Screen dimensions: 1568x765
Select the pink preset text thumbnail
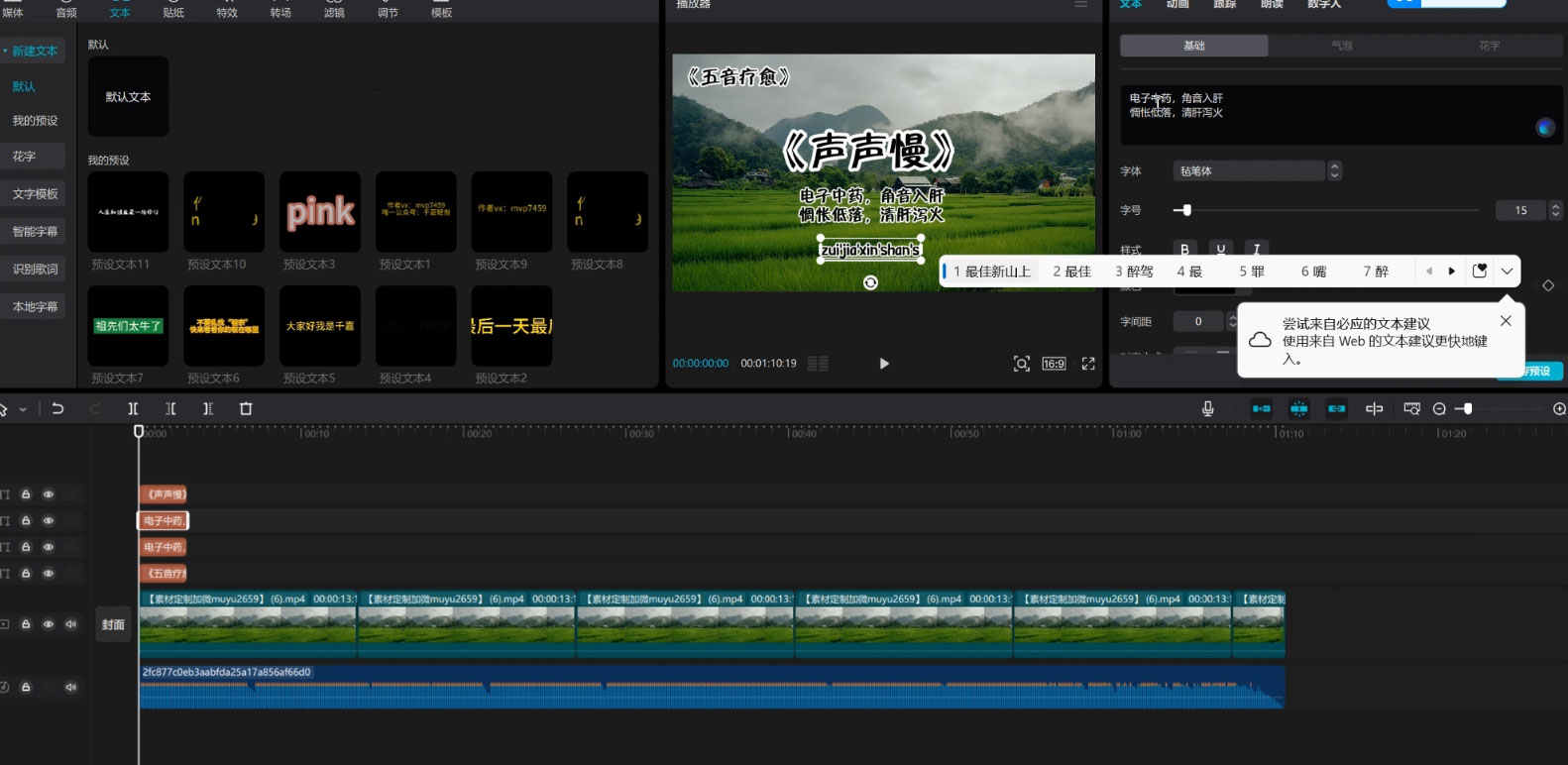[x=320, y=212]
